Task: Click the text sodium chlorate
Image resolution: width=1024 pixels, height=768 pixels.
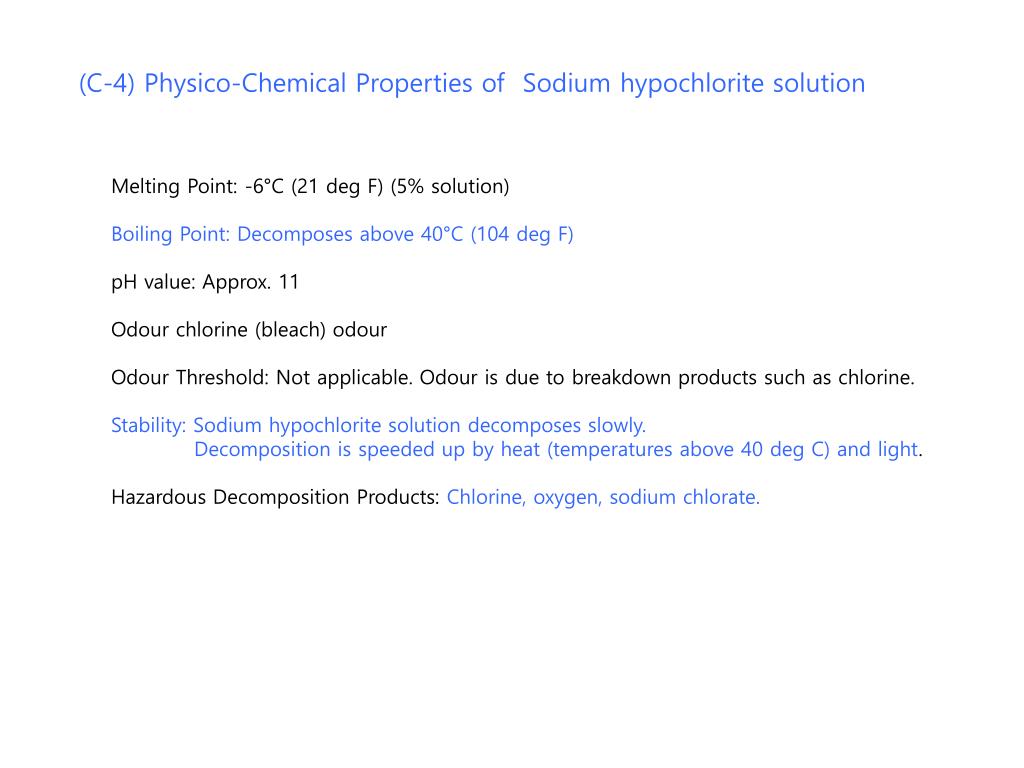Action: [x=684, y=498]
